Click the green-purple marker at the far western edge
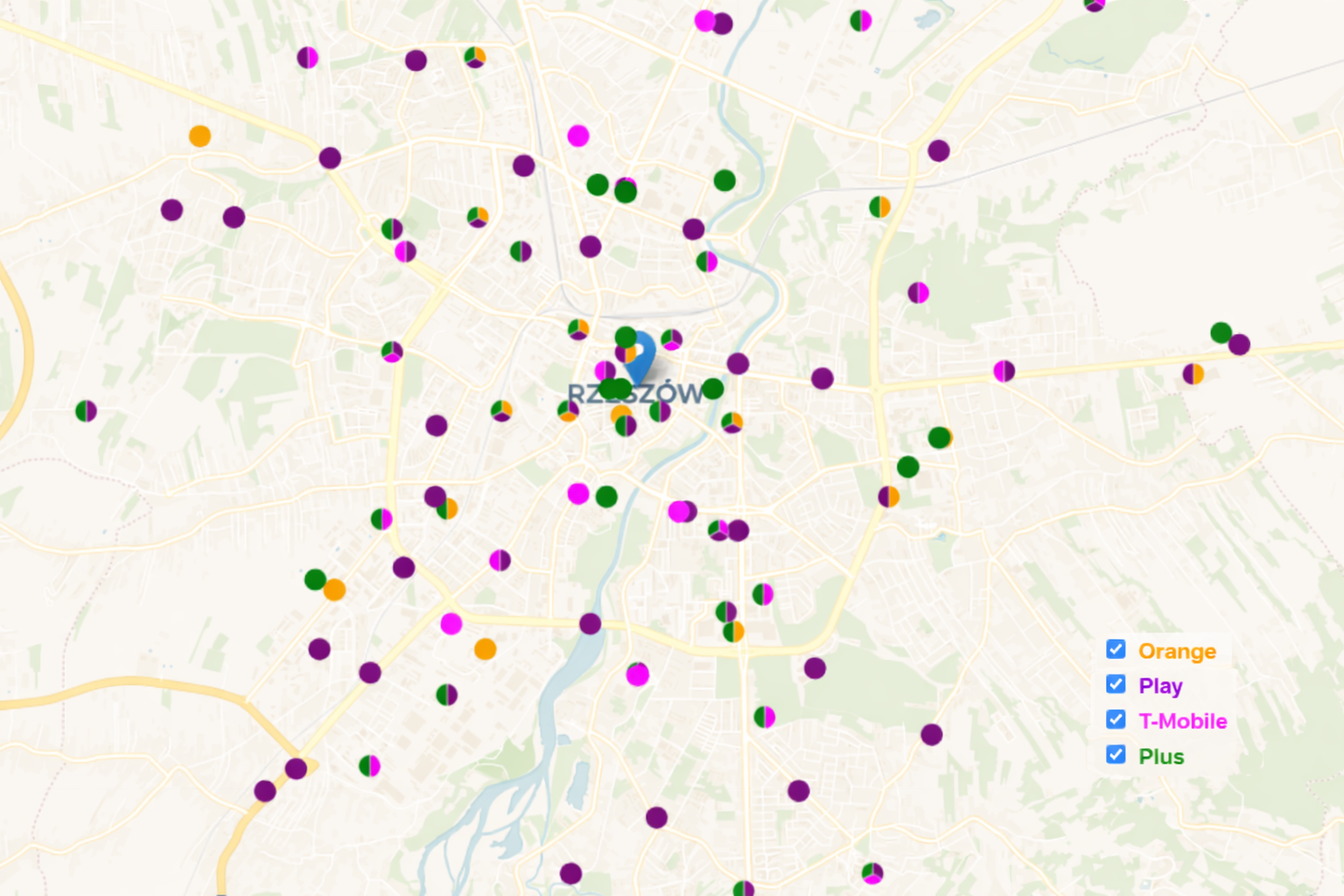 pos(86,410)
